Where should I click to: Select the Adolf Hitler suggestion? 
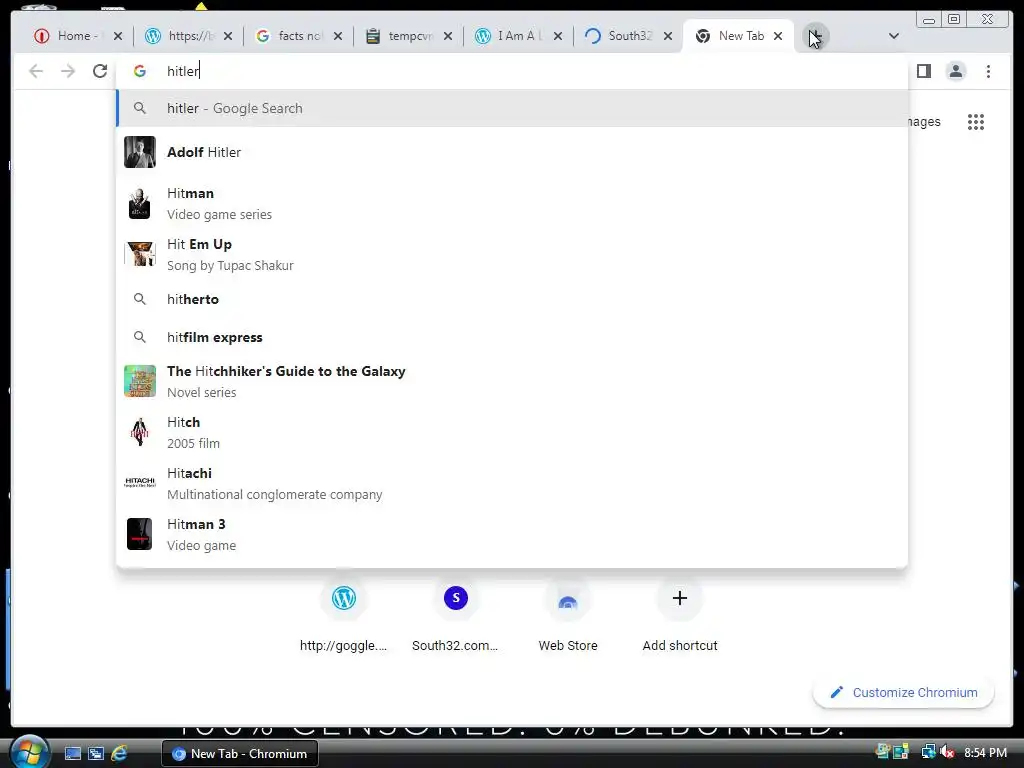point(512,152)
